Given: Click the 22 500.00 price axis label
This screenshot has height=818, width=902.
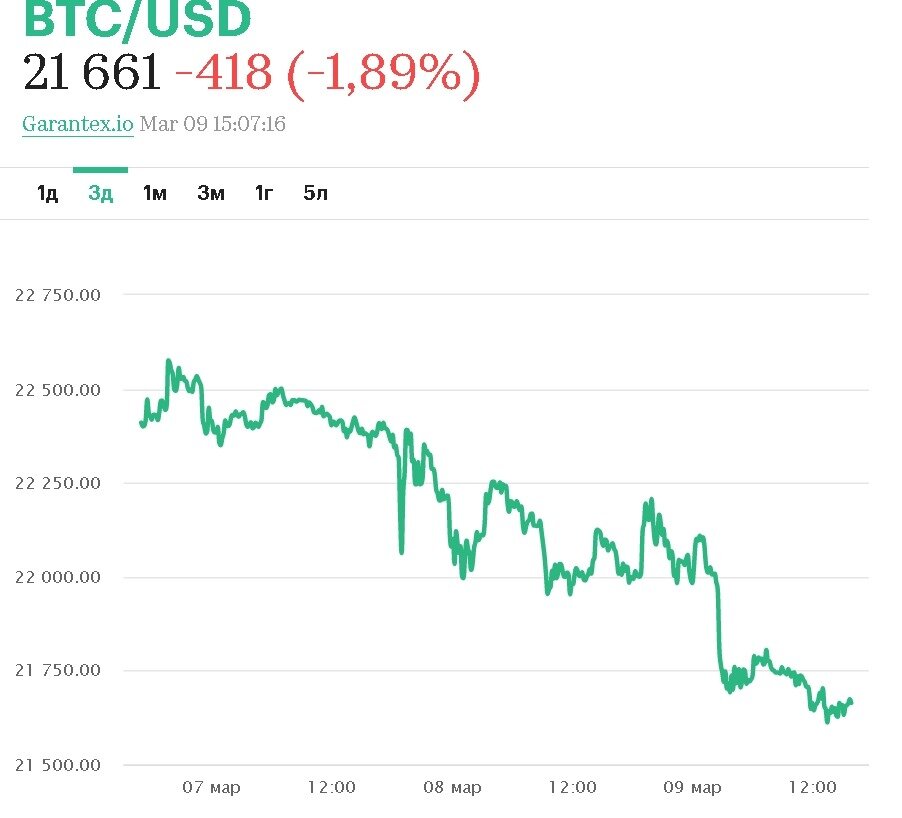Looking at the screenshot, I should [x=58, y=390].
